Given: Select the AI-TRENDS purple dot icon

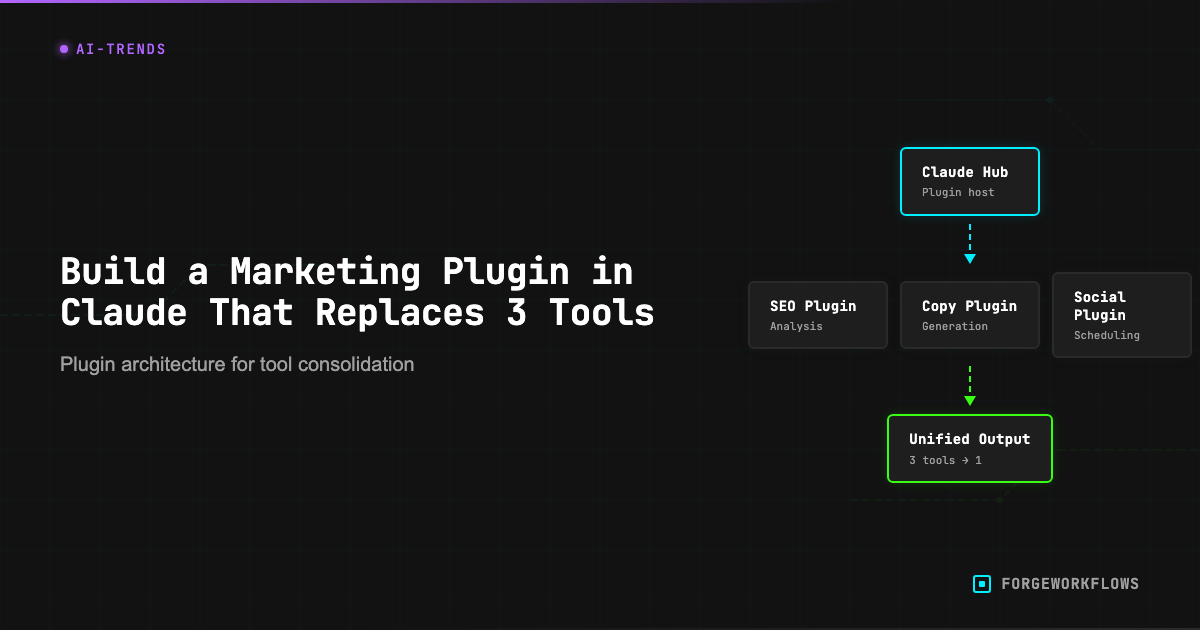Looking at the screenshot, I should coord(63,49).
